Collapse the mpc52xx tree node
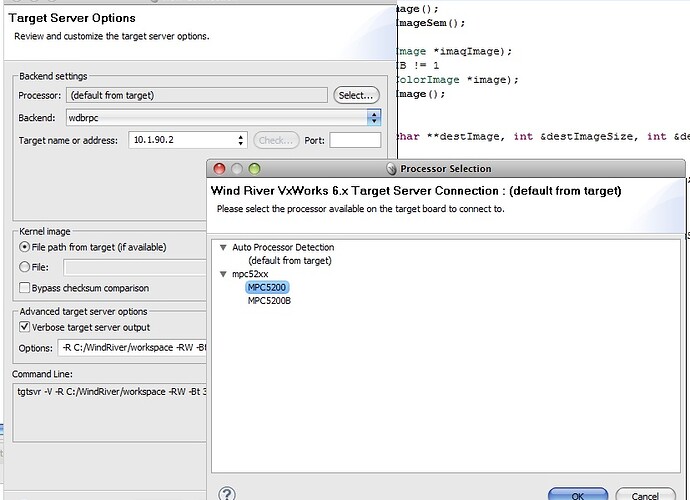 (223, 274)
